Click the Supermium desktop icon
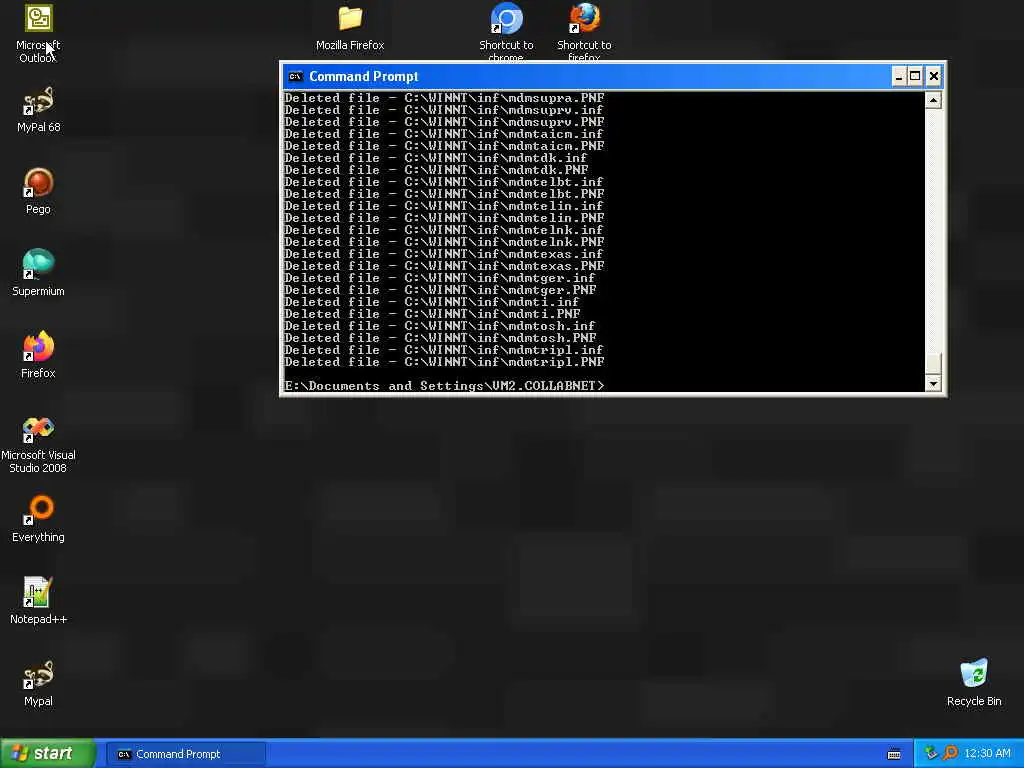The image size is (1024, 768). (x=38, y=274)
